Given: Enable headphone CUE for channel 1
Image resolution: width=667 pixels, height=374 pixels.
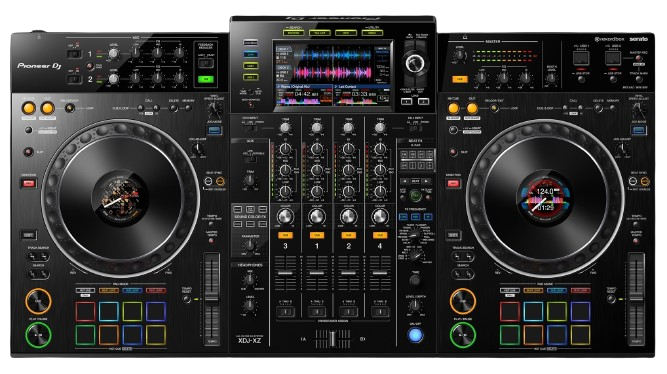Looking at the screenshot, I should pos(317,235).
